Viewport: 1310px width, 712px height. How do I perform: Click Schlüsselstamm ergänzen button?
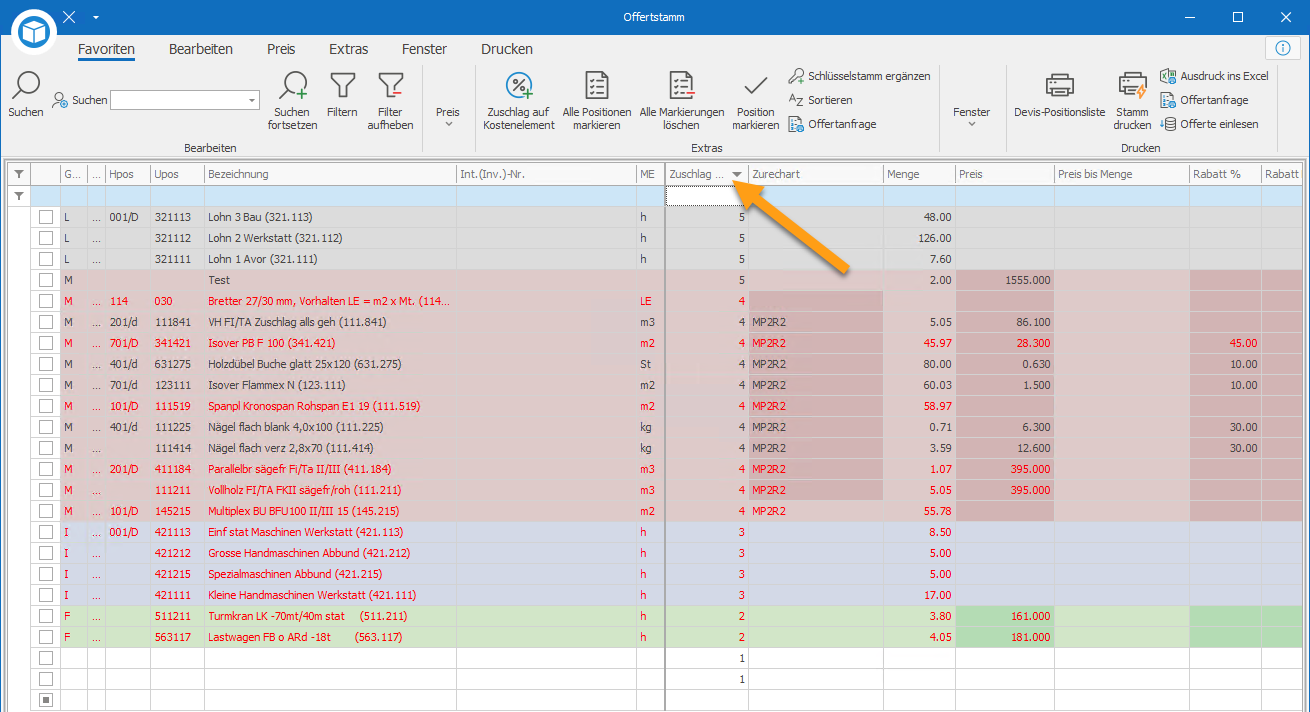point(860,76)
